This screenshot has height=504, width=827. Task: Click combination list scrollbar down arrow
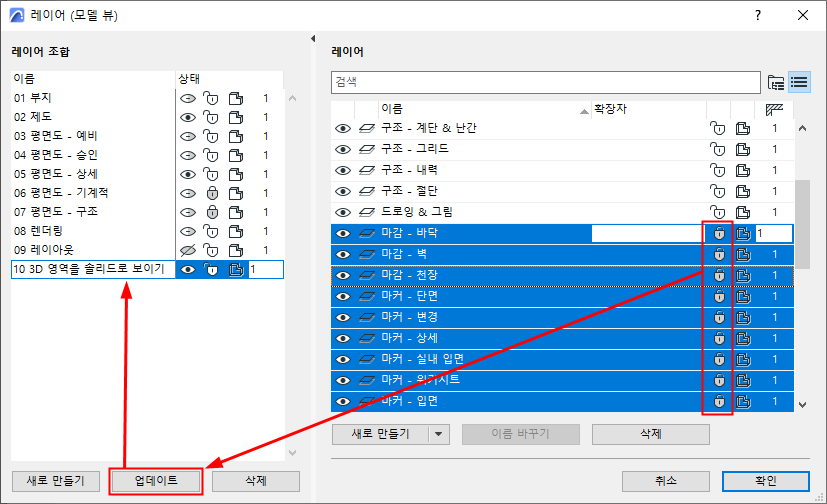(293, 453)
